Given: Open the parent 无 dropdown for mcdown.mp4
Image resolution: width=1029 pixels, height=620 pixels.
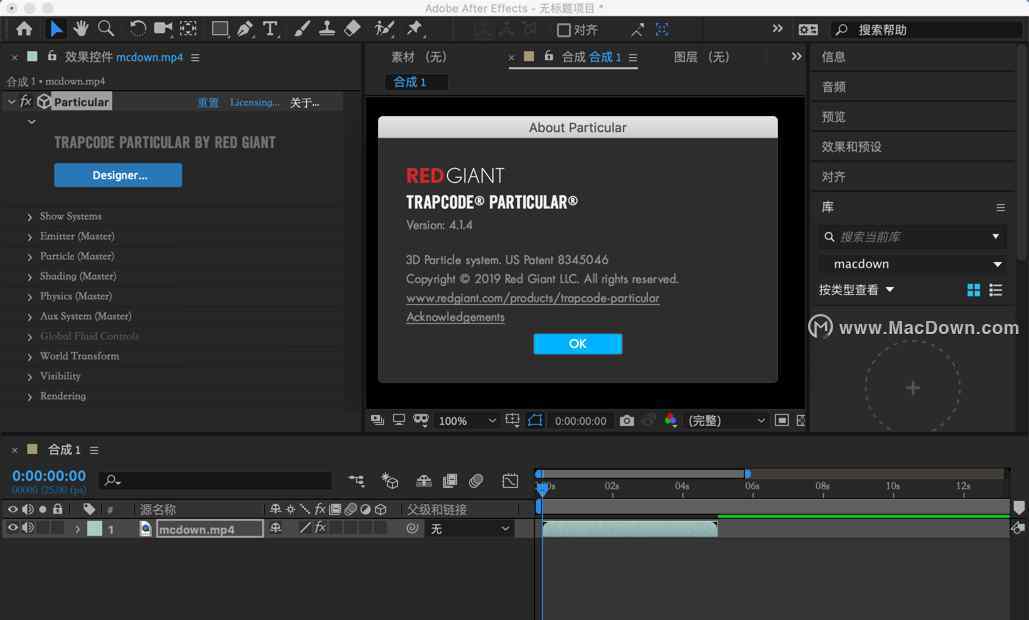Looking at the screenshot, I should coord(469,528).
